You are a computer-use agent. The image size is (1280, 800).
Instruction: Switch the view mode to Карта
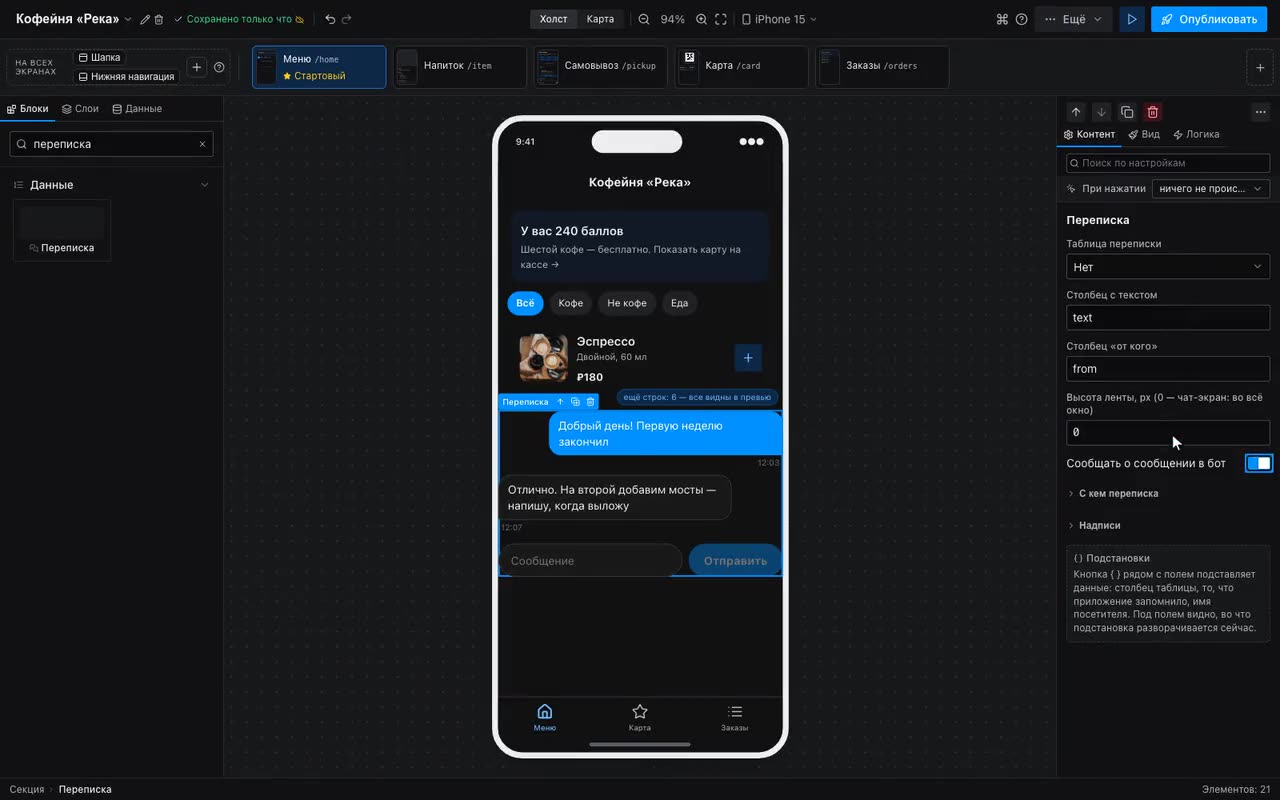tap(600, 19)
